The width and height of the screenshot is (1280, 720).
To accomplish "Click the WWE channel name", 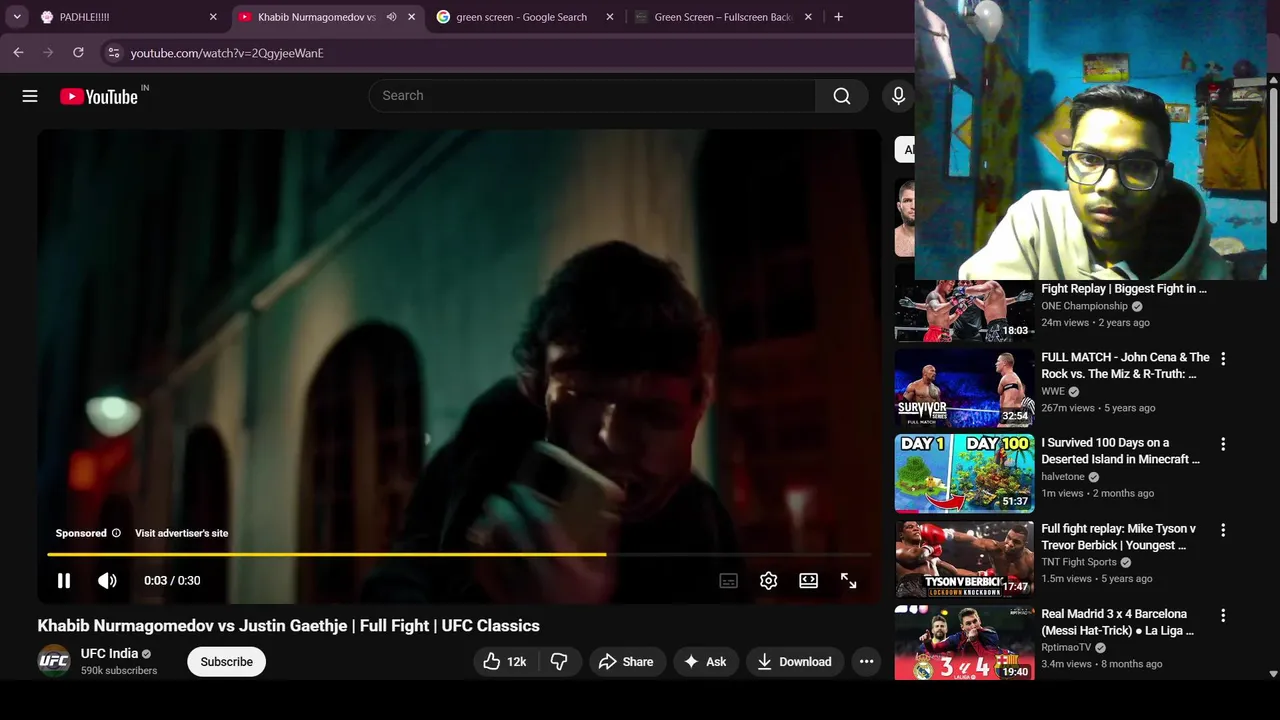I will coord(1053,391).
